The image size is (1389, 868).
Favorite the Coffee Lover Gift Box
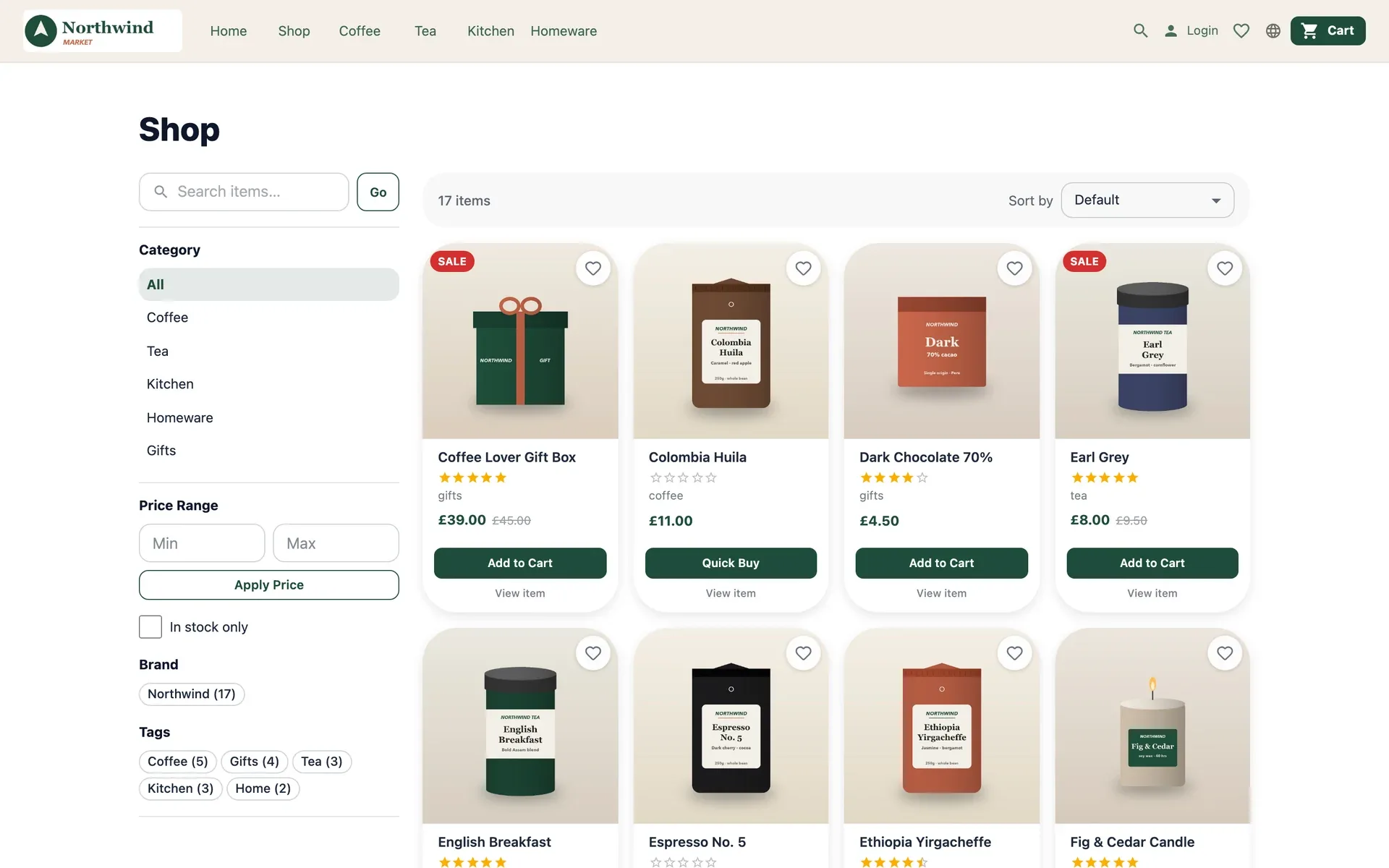pos(593,268)
